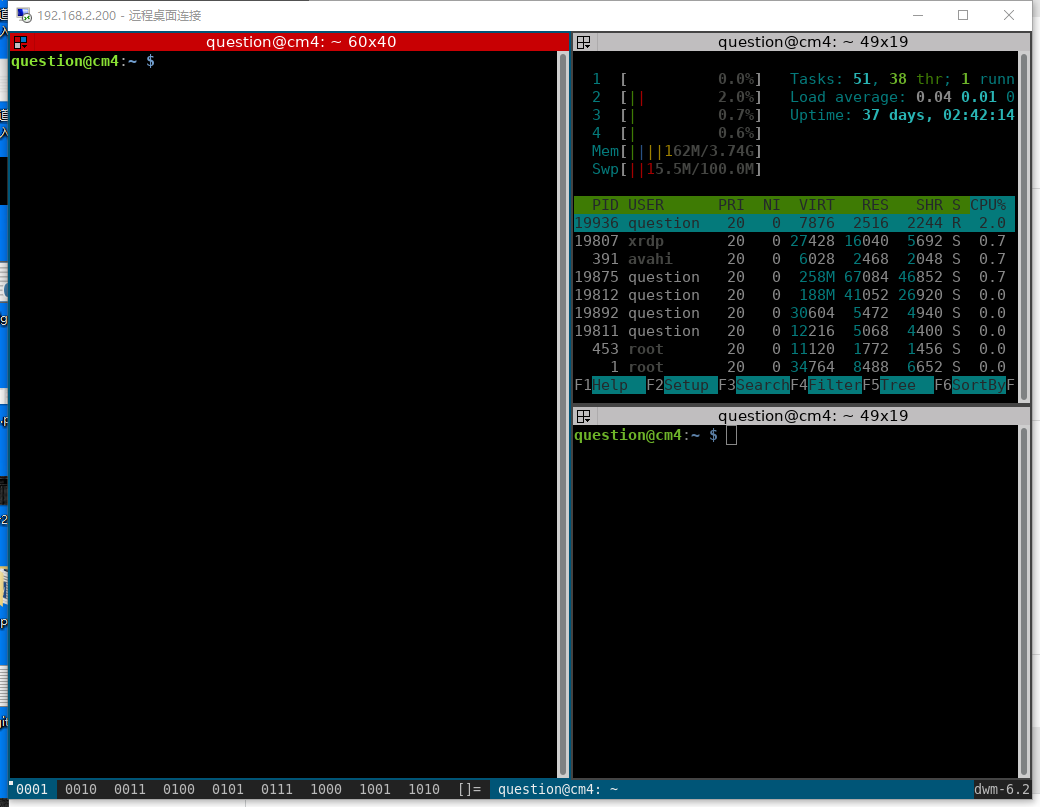Click the group icon in the bottom-right terminal titlebar
The width and height of the screenshot is (1040, 807).
pyautogui.click(x=585, y=416)
